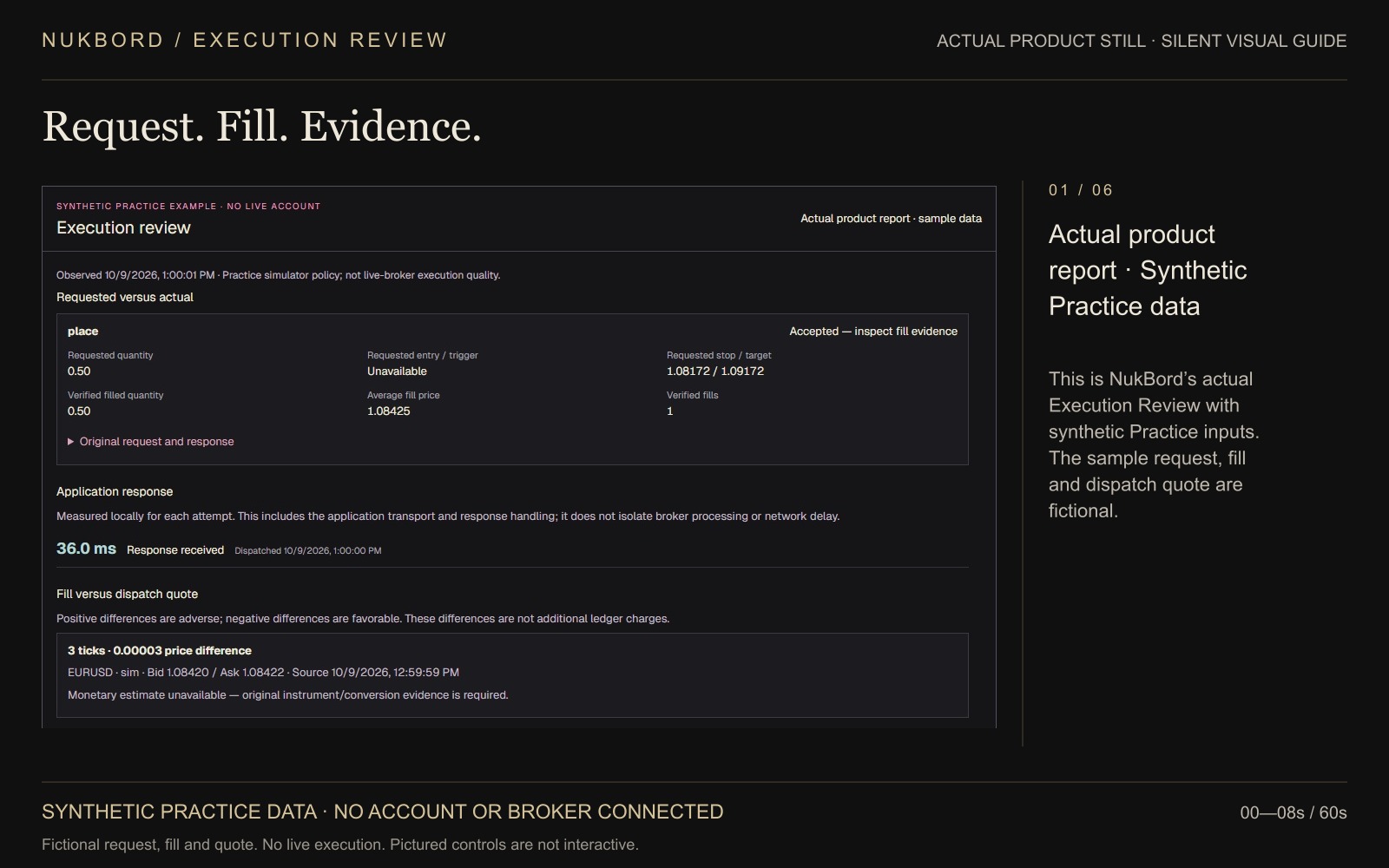Image resolution: width=1389 pixels, height=868 pixels.
Task: Select the 'Application response' section heading
Action: (115, 492)
